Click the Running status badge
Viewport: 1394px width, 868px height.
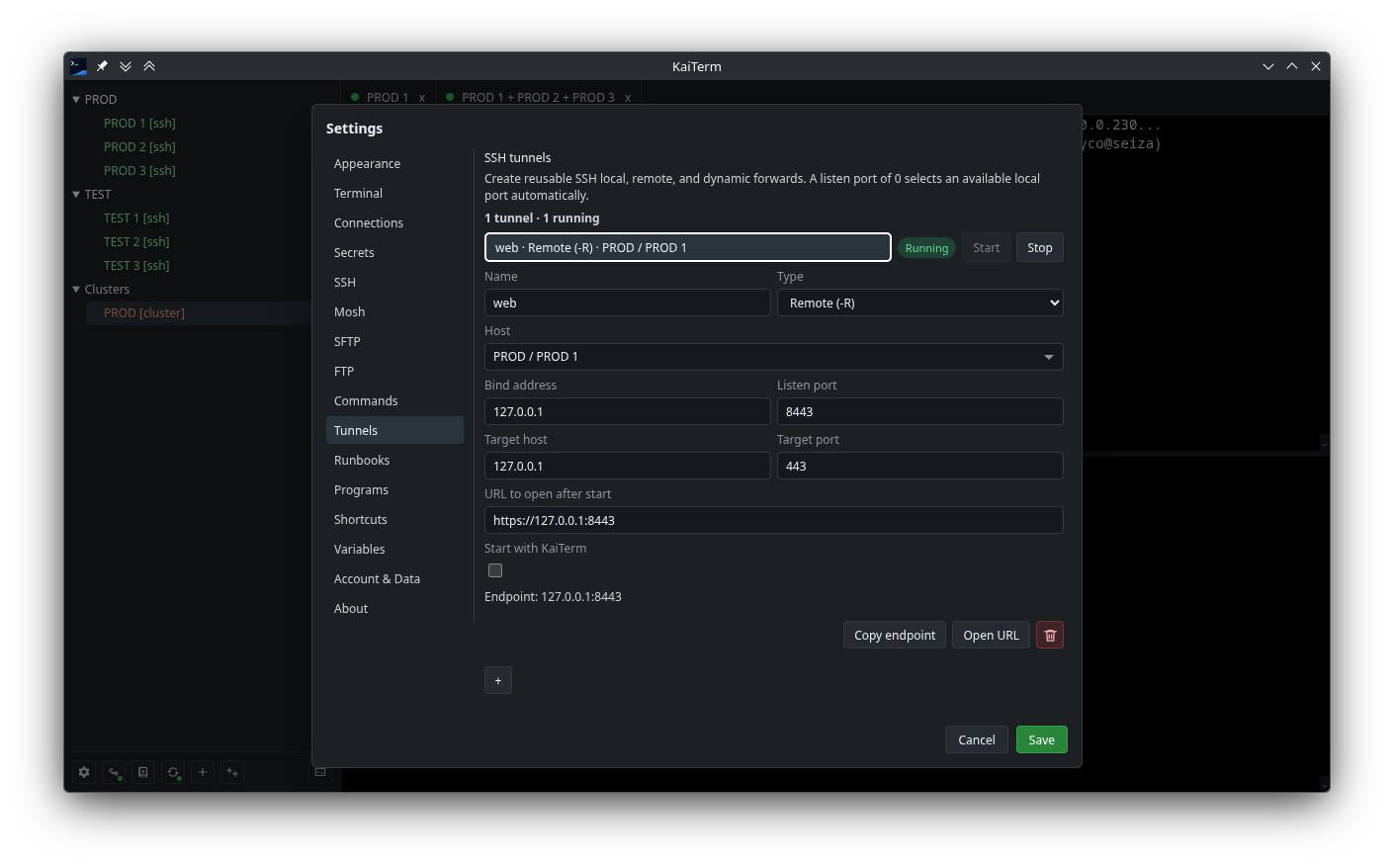pyautogui.click(x=926, y=248)
